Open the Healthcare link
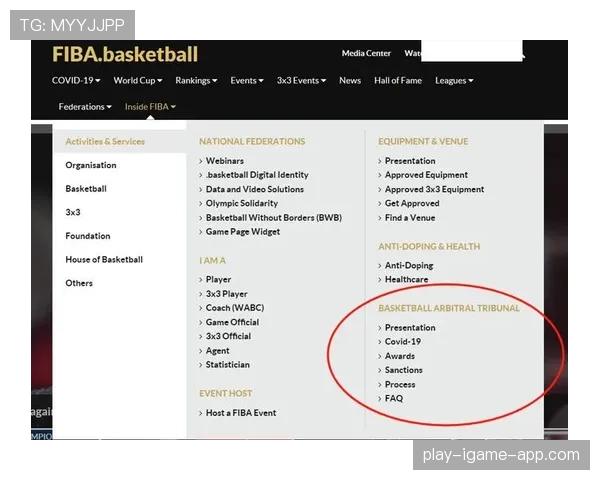Image resolution: width=600 pixels, height=480 pixels. click(406, 279)
